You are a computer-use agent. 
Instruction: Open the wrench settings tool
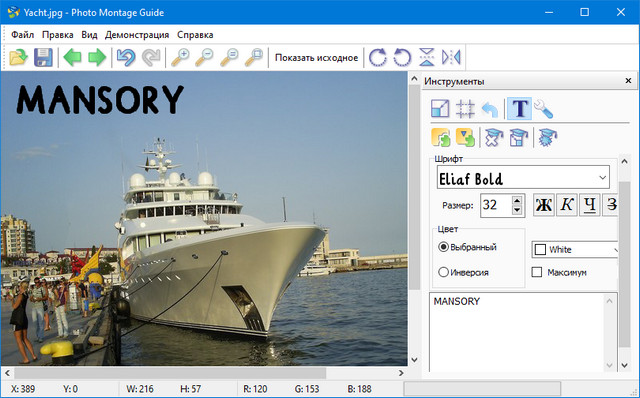[544, 109]
